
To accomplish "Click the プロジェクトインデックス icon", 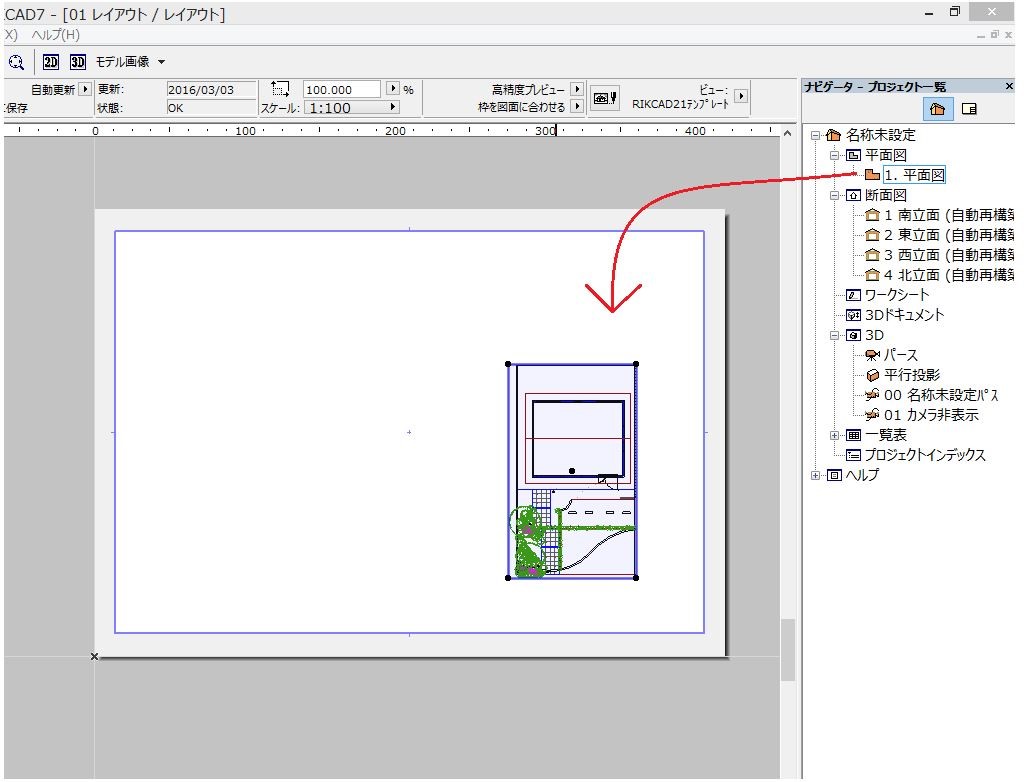I will click(853, 455).
